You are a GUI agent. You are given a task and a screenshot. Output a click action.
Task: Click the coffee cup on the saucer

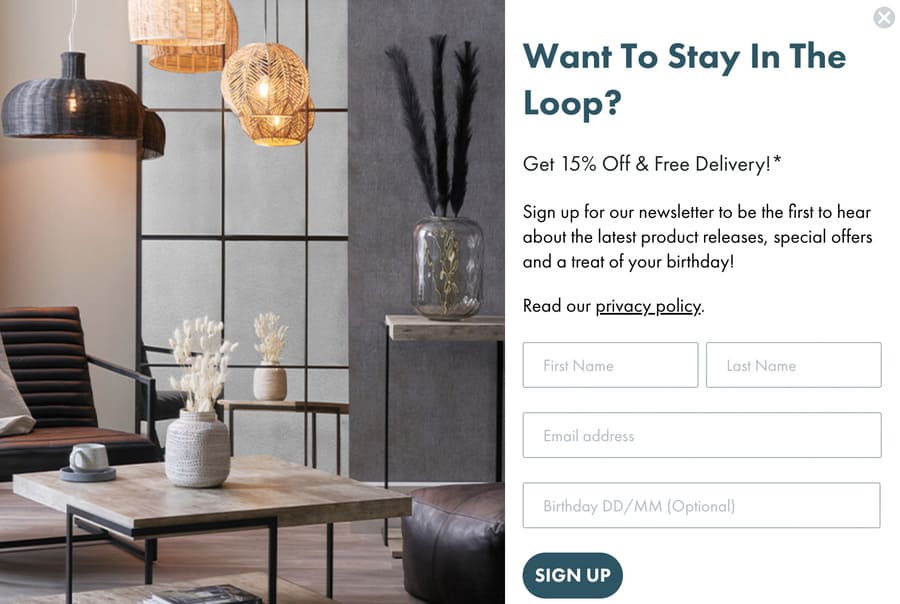point(88,458)
